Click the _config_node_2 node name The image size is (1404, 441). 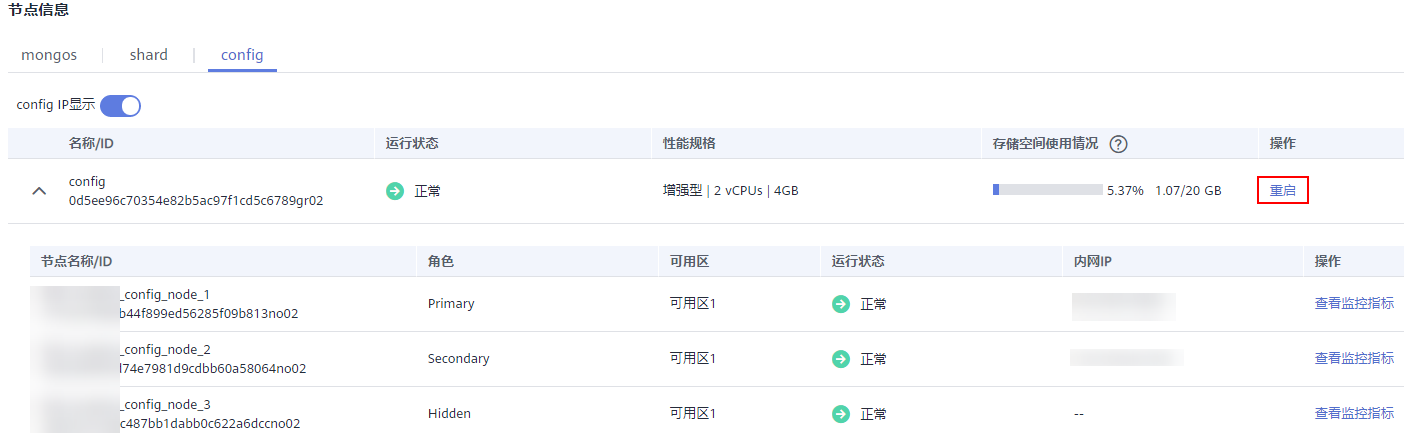coord(165,349)
